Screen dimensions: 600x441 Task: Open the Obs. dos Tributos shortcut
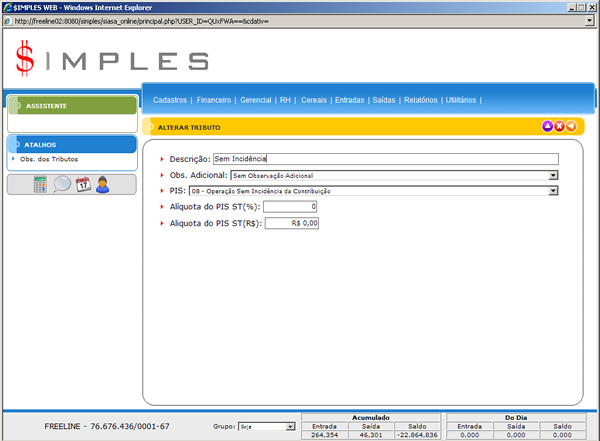point(48,159)
